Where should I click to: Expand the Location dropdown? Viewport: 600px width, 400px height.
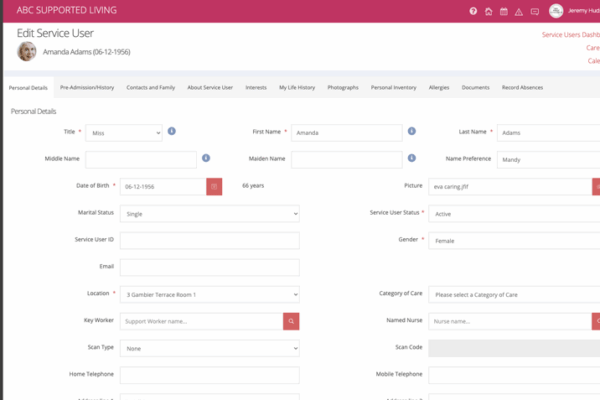209,294
